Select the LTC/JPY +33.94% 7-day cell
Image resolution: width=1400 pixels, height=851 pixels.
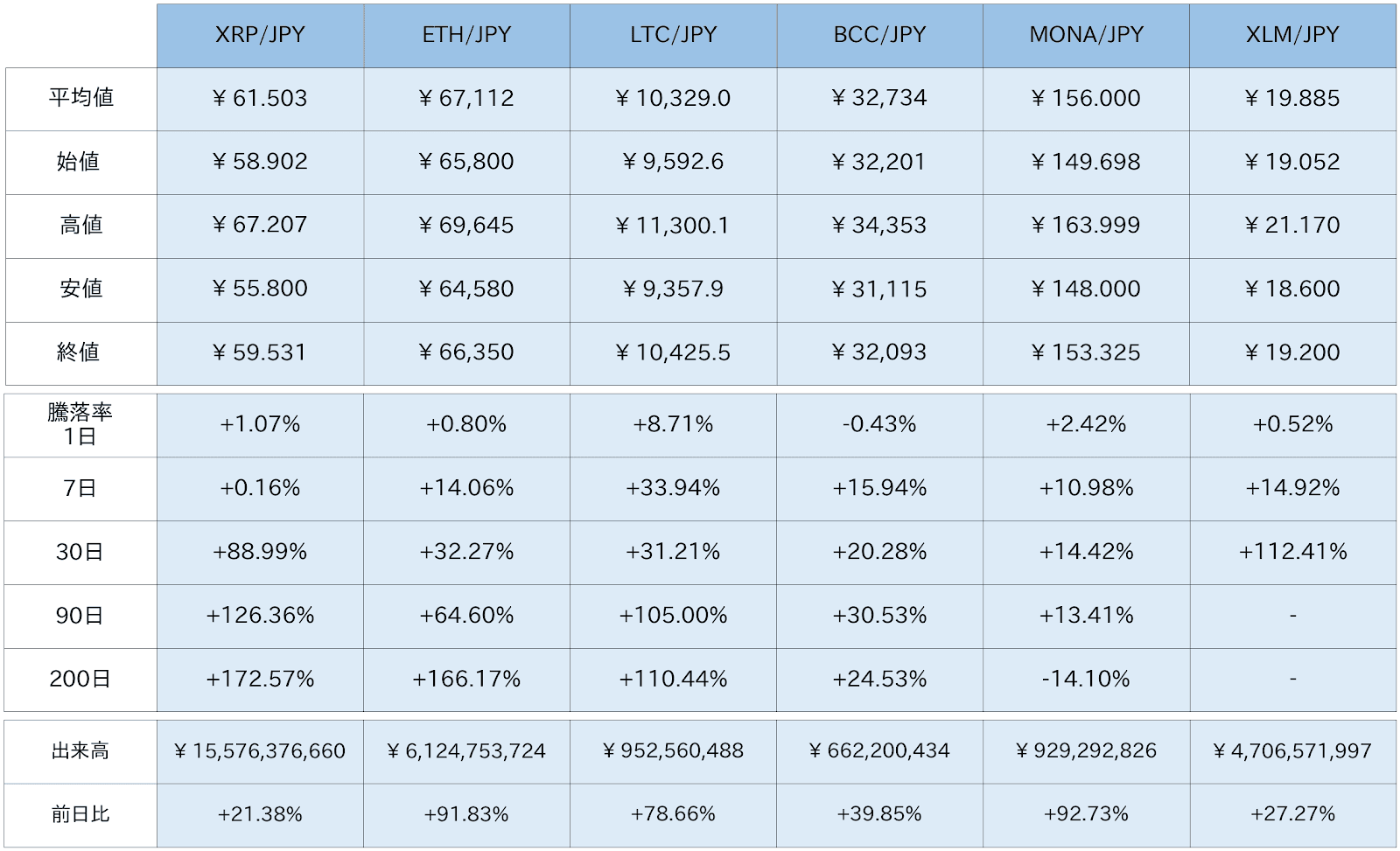click(673, 488)
